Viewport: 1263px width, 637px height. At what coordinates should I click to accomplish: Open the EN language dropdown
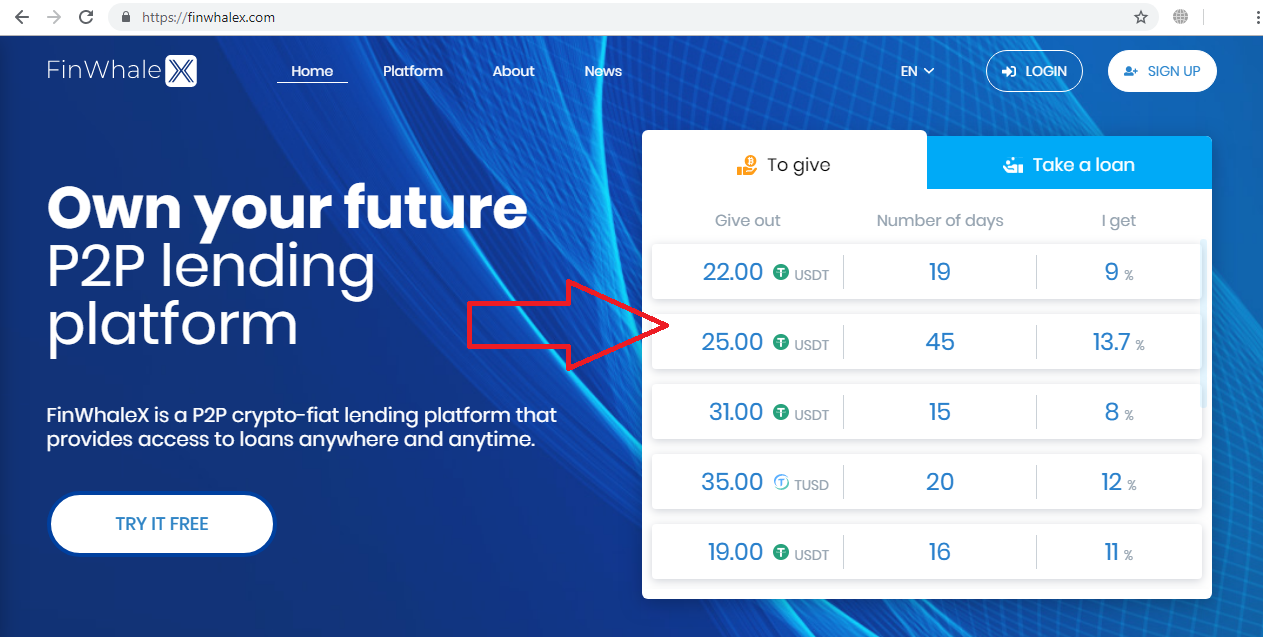pyautogui.click(x=917, y=71)
